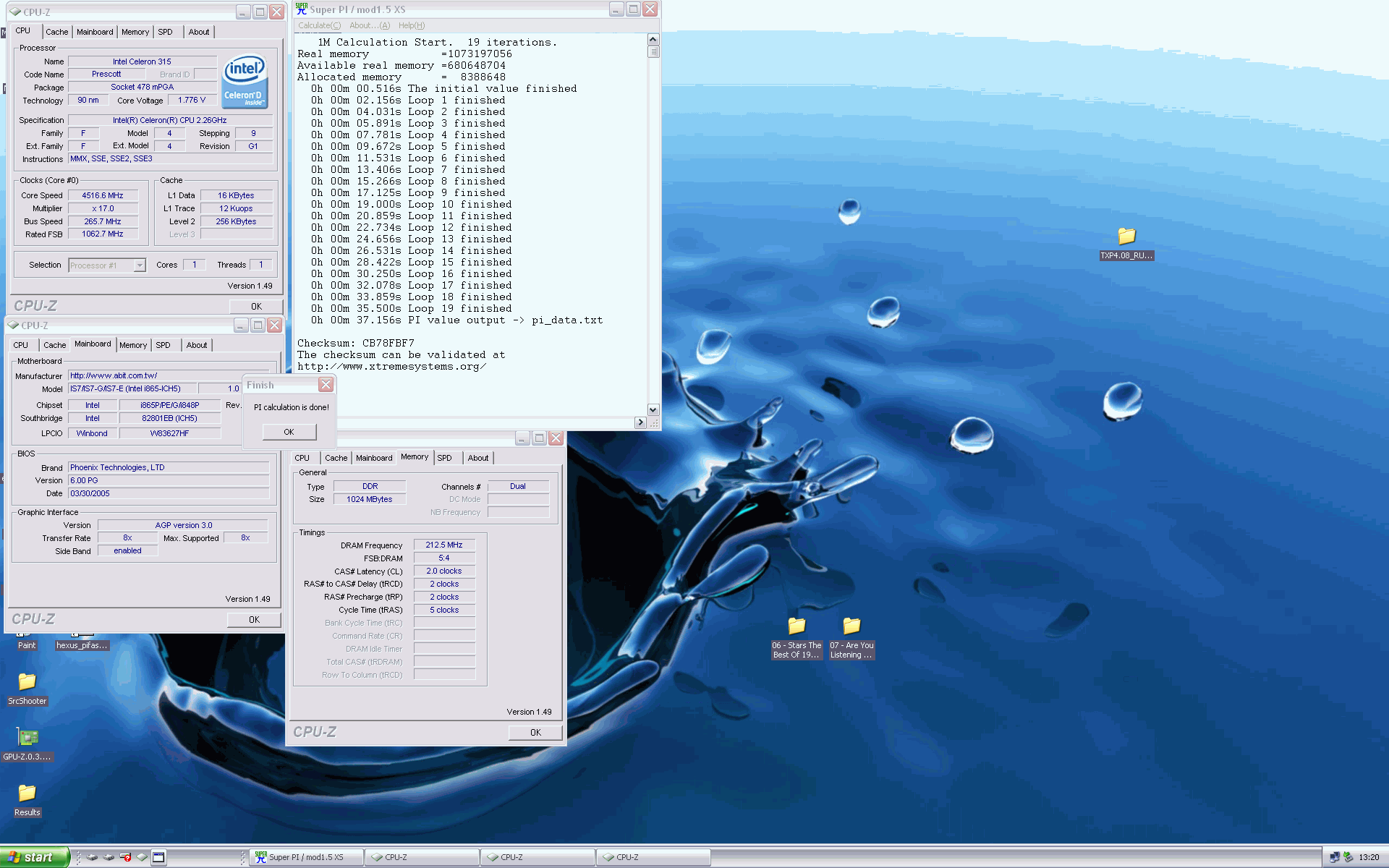Open the Start menu
The height and width of the screenshot is (868, 1389).
(x=35, y=857)
